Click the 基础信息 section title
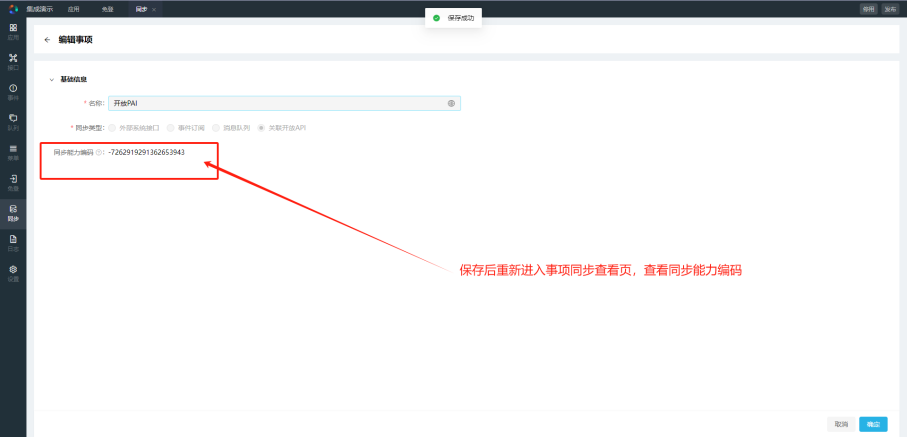Image resolution: width=908 pixels, height=438 pixels. [x=74, y=79]
